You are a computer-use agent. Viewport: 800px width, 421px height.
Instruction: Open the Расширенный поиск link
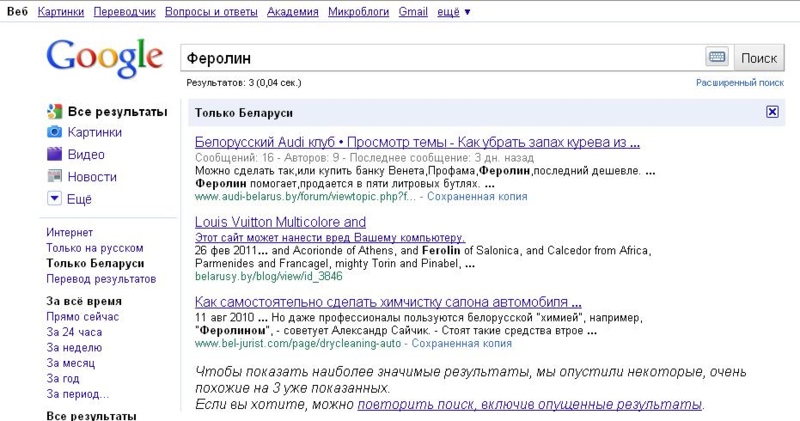coord(739,83)
